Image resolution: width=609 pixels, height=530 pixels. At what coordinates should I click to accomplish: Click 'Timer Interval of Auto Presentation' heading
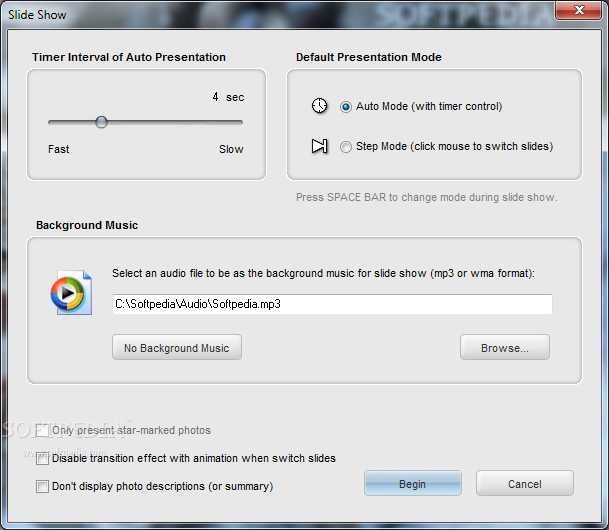tap(129, 57)
